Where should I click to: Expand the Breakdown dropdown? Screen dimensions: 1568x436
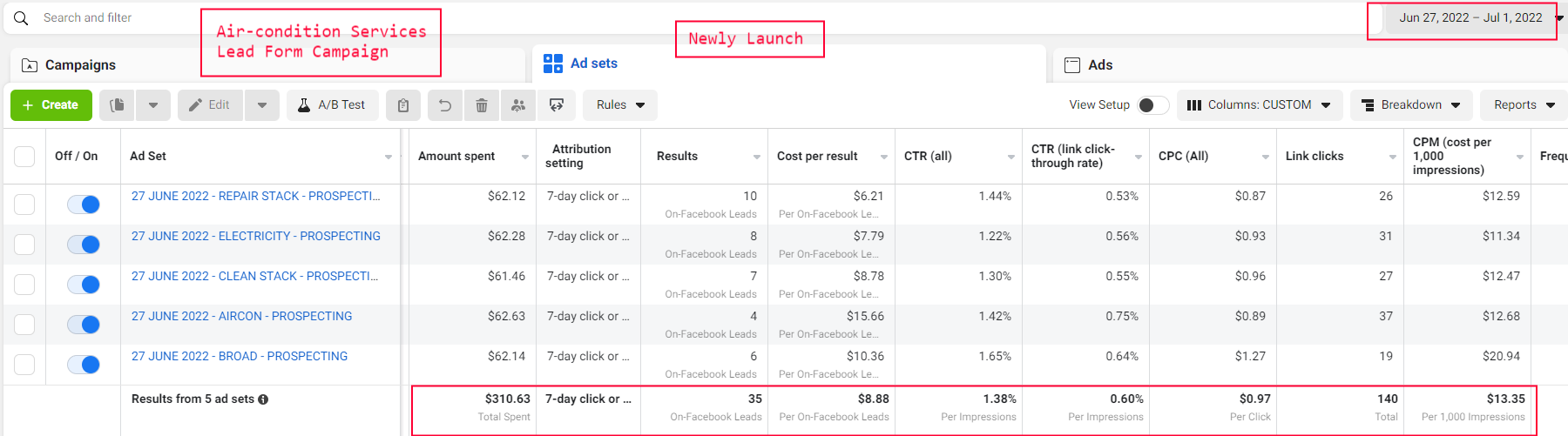point(1411,105)
